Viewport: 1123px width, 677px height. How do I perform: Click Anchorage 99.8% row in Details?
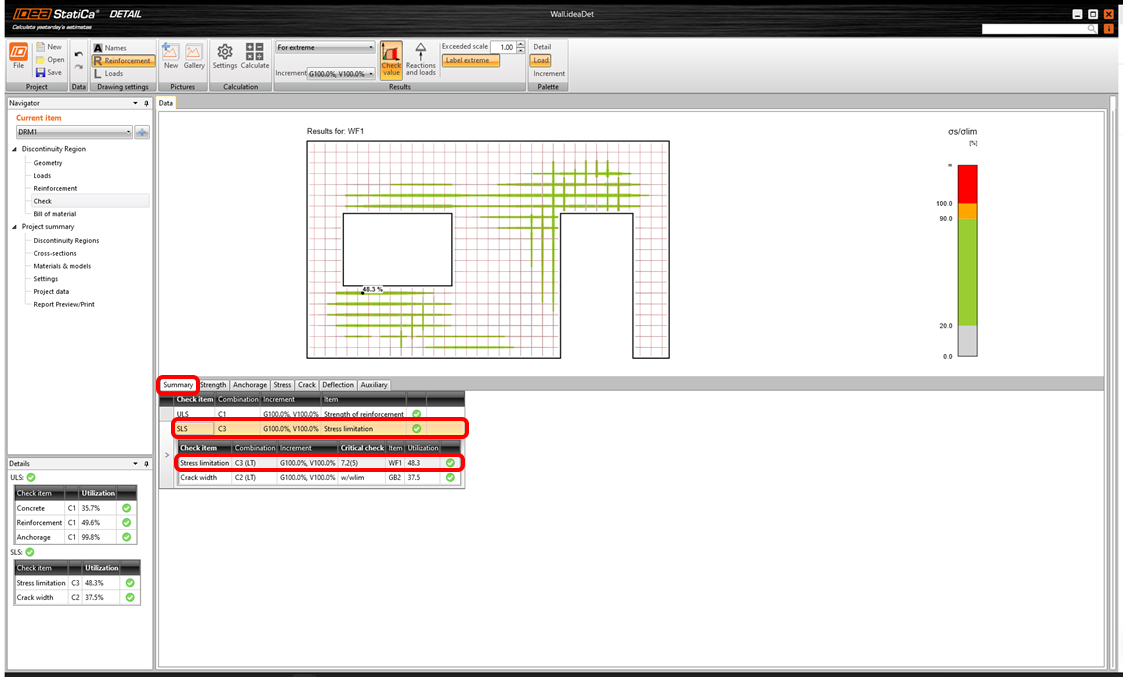pos(75,537)
